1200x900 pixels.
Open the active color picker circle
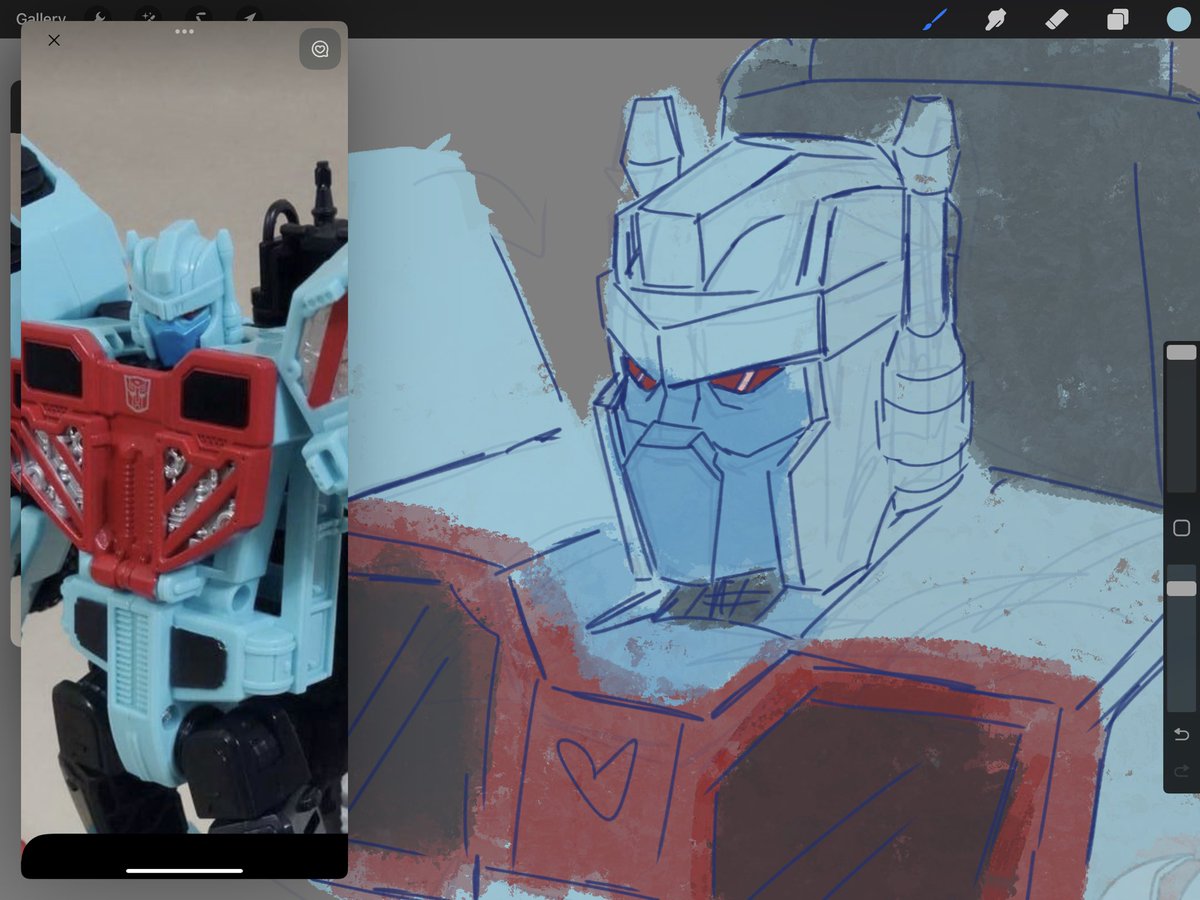point(1179,19)
